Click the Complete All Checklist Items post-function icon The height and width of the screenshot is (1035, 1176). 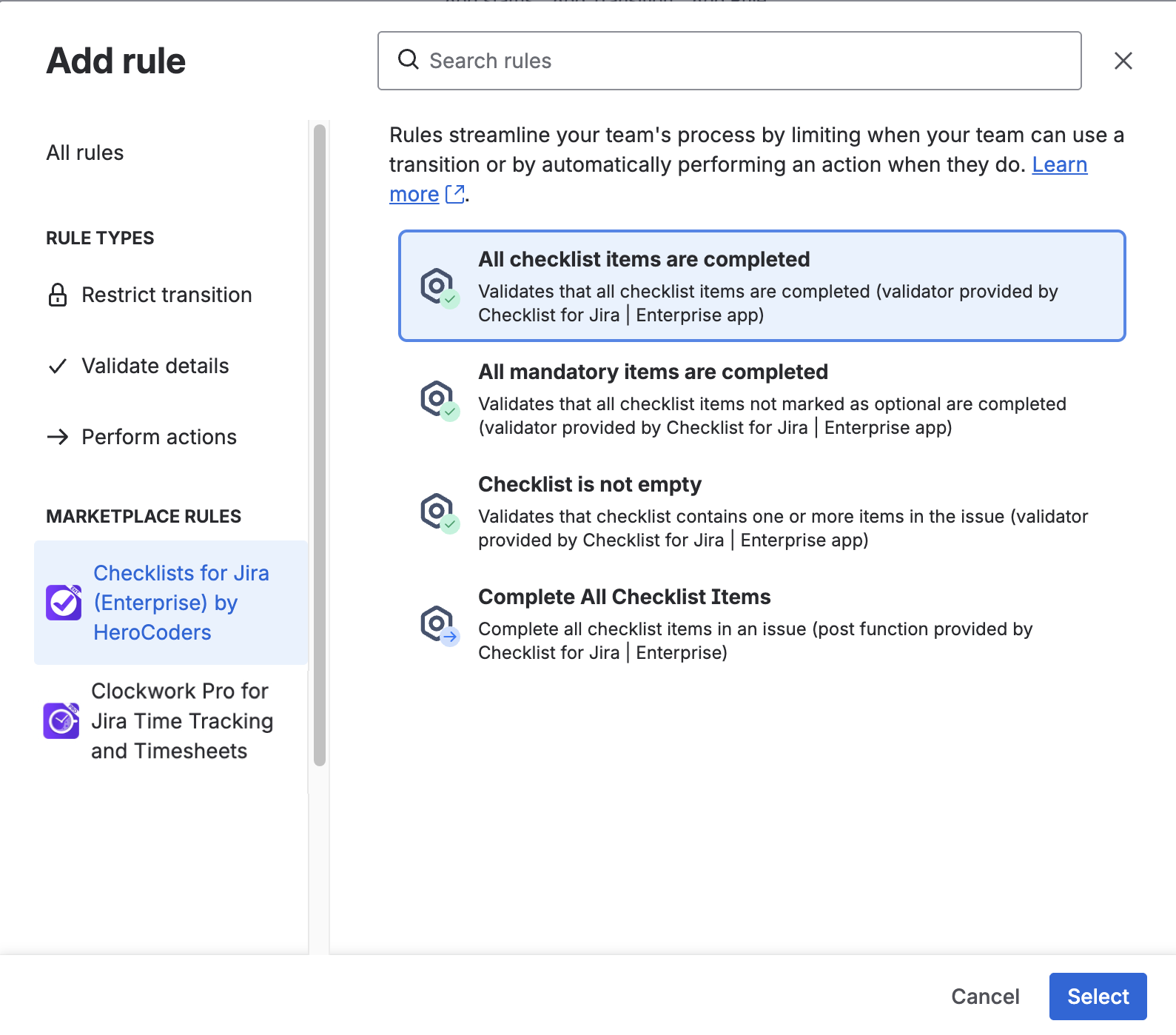click(440, 625)
